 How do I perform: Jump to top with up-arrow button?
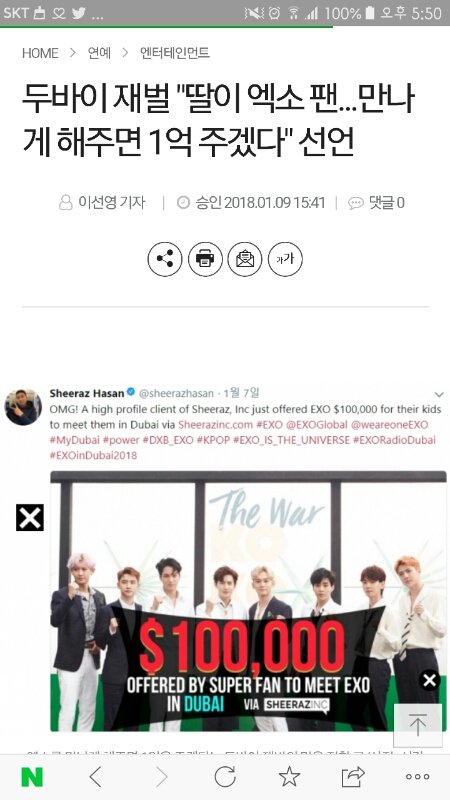[418, 725]
